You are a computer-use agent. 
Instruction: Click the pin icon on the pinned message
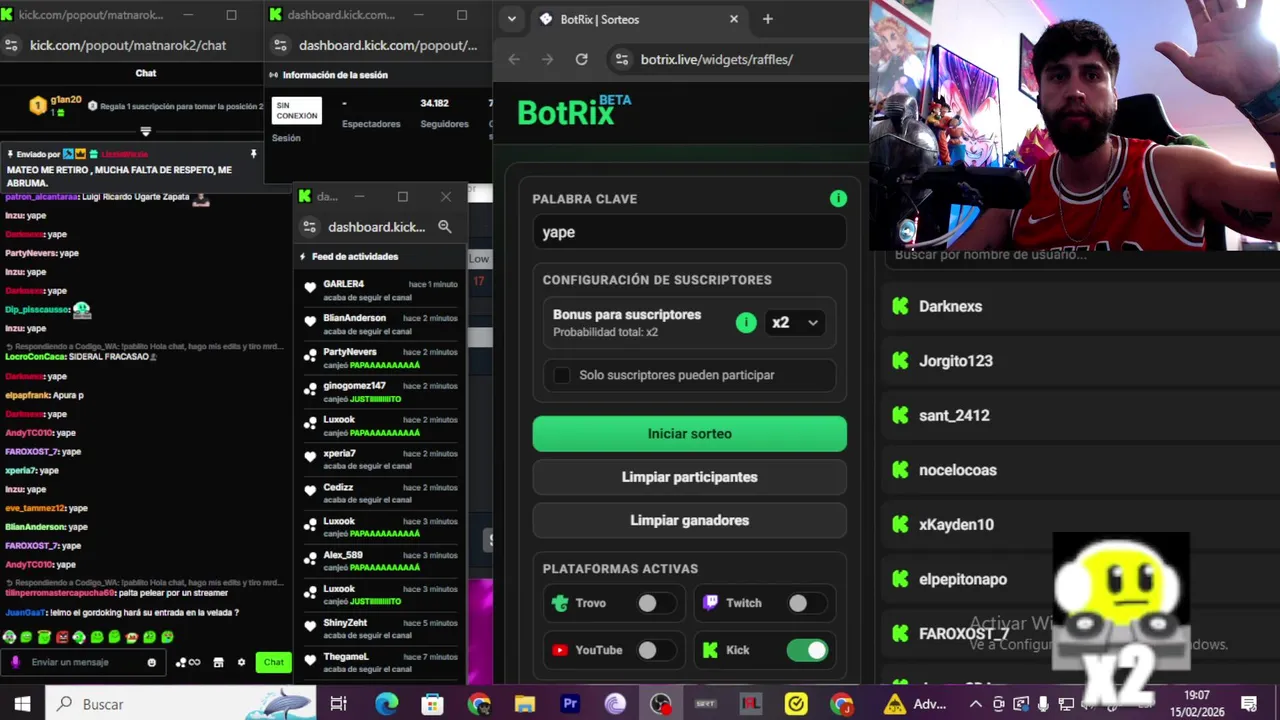253,154
